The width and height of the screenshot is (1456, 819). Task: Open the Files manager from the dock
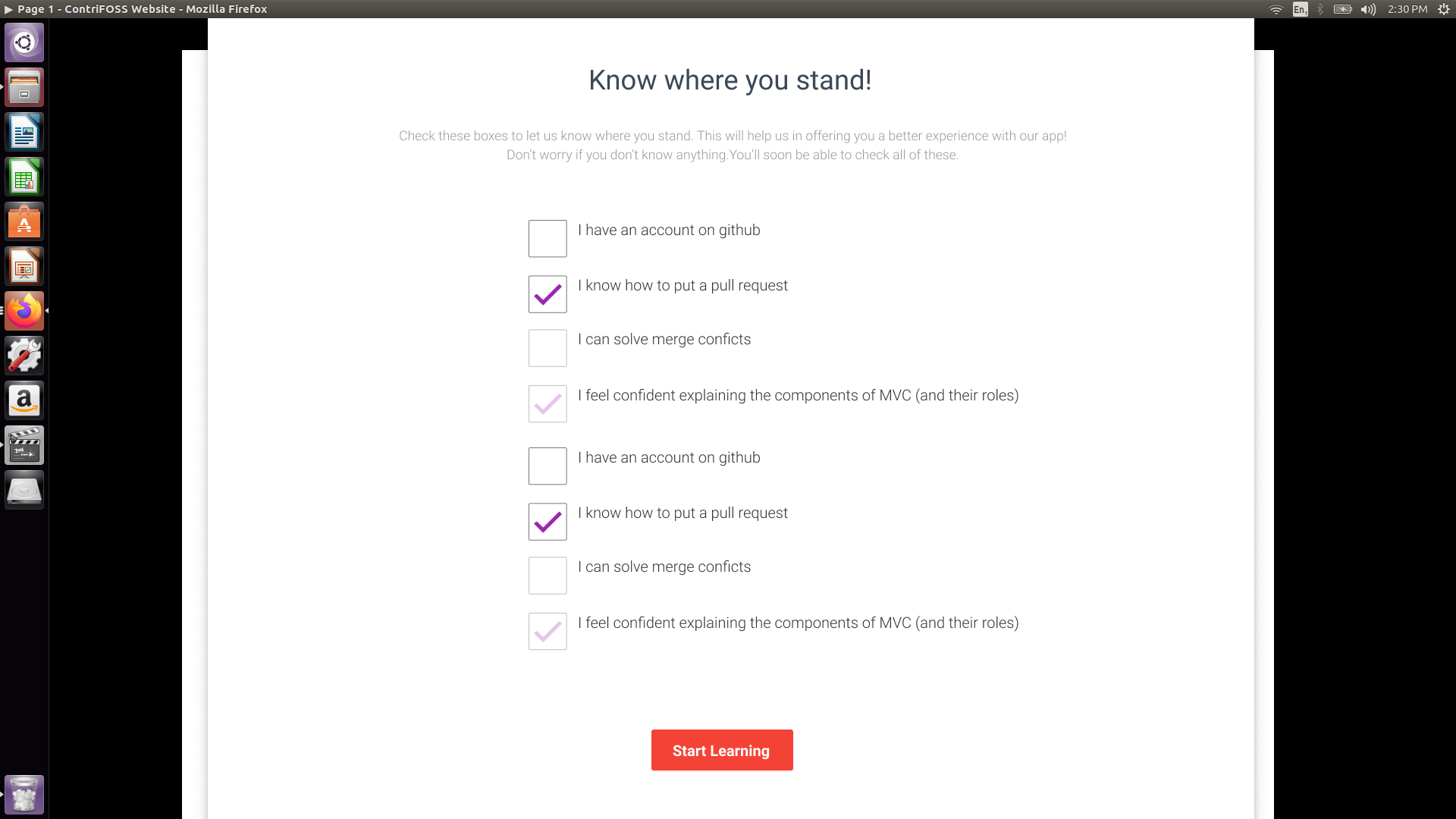pos(24,87)
